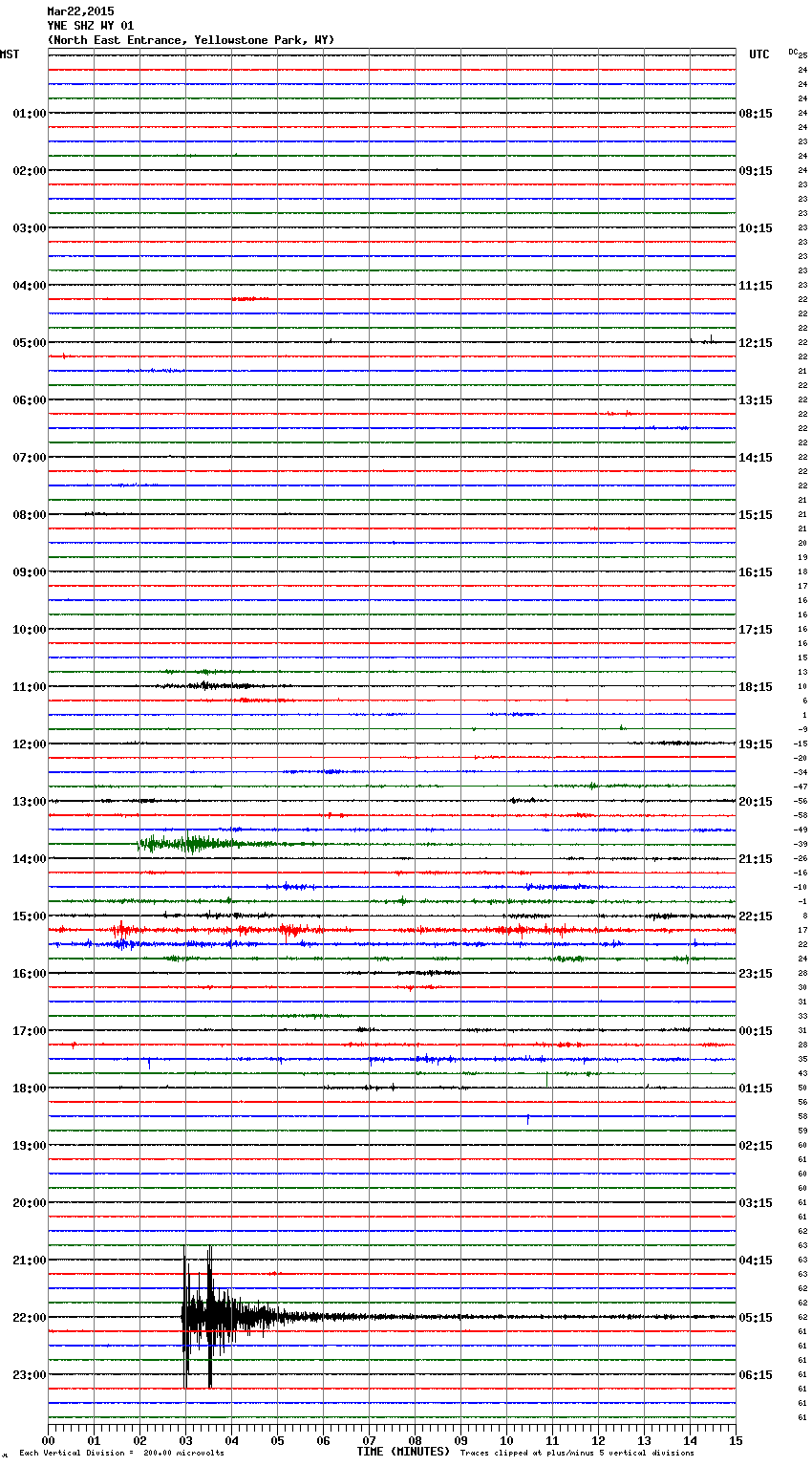The image size is (812, 1466).
Task: Select the 16:15 UTC time label
Action: click(x=756, y=572)
